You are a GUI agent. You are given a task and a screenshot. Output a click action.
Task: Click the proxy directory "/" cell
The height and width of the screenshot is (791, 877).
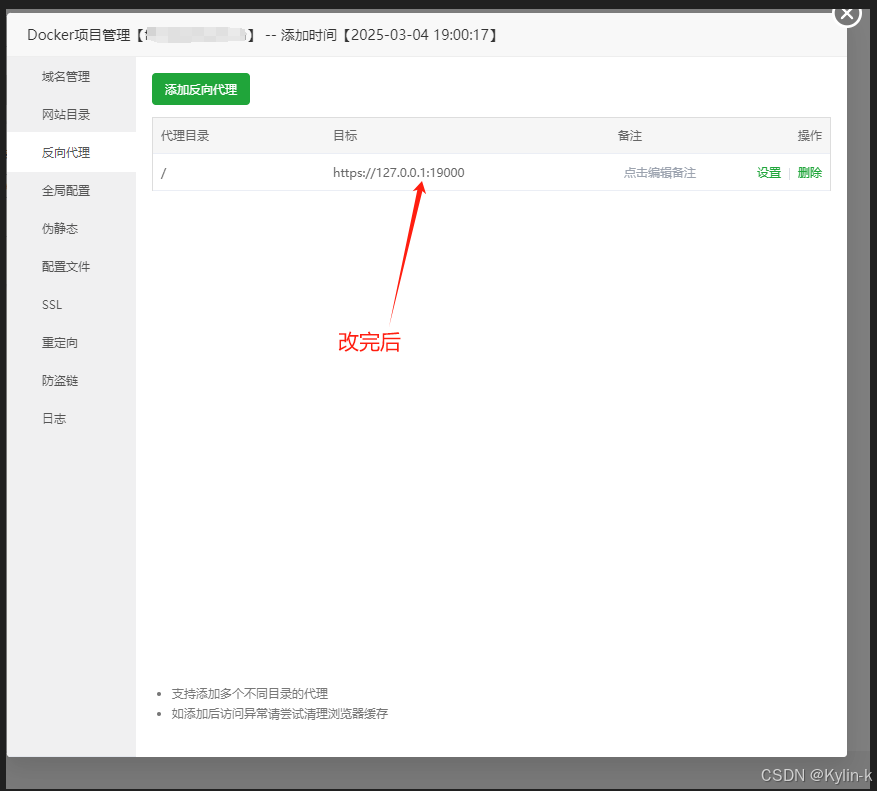[x=163, y=173]
